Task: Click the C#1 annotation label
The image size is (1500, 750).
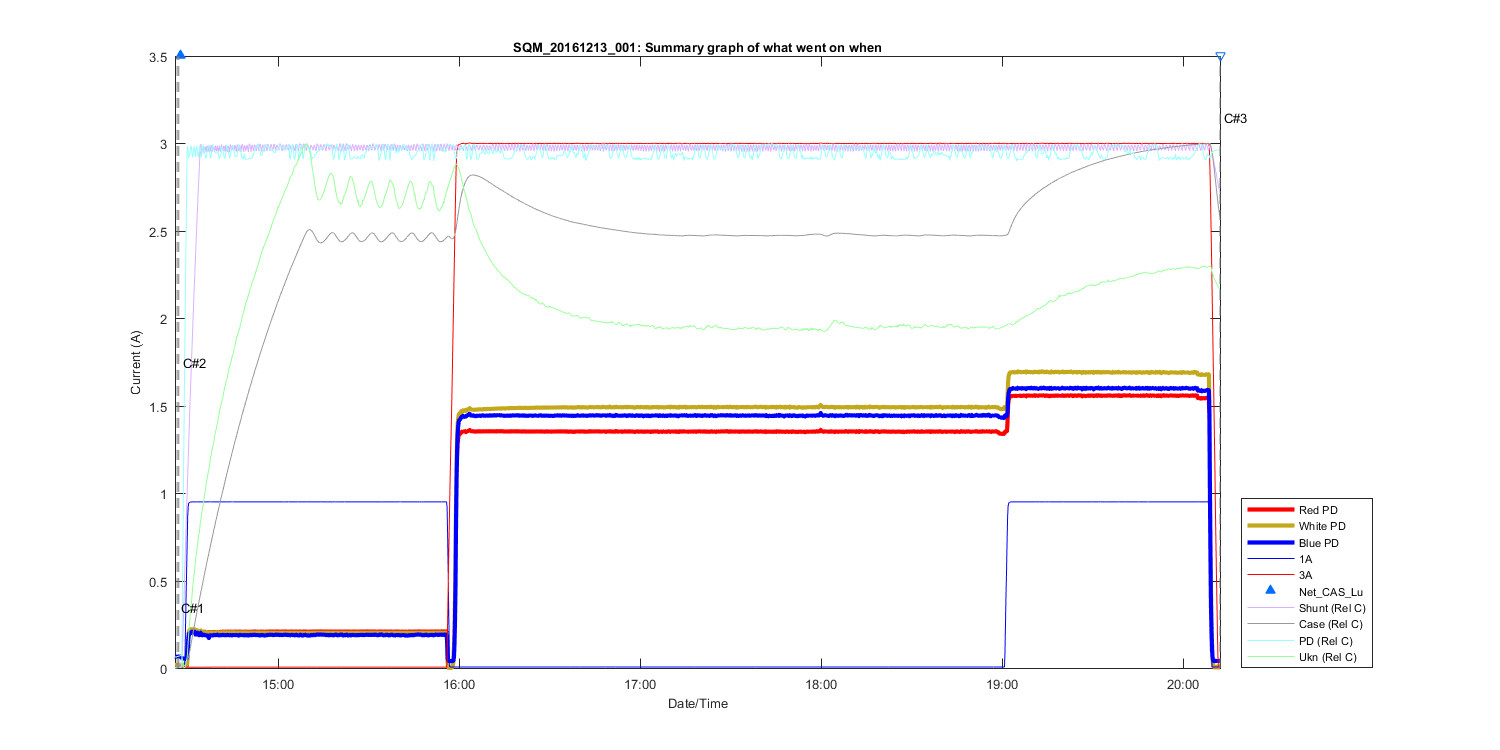Action: click(192, 609)
